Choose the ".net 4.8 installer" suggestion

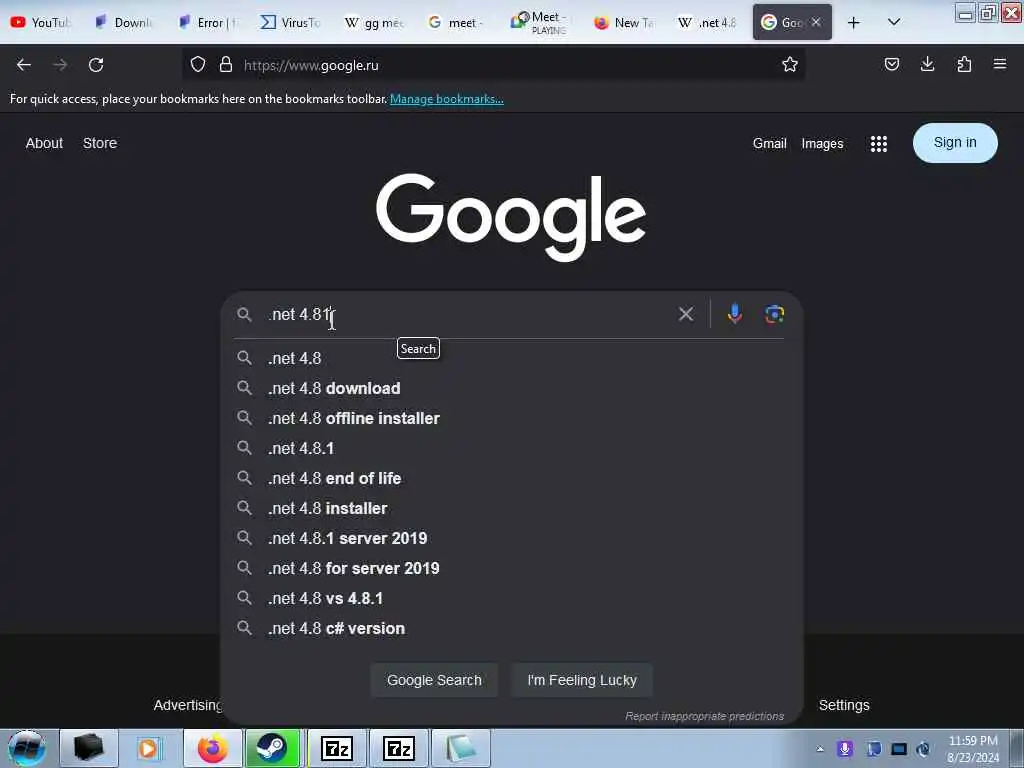(511, 508)
